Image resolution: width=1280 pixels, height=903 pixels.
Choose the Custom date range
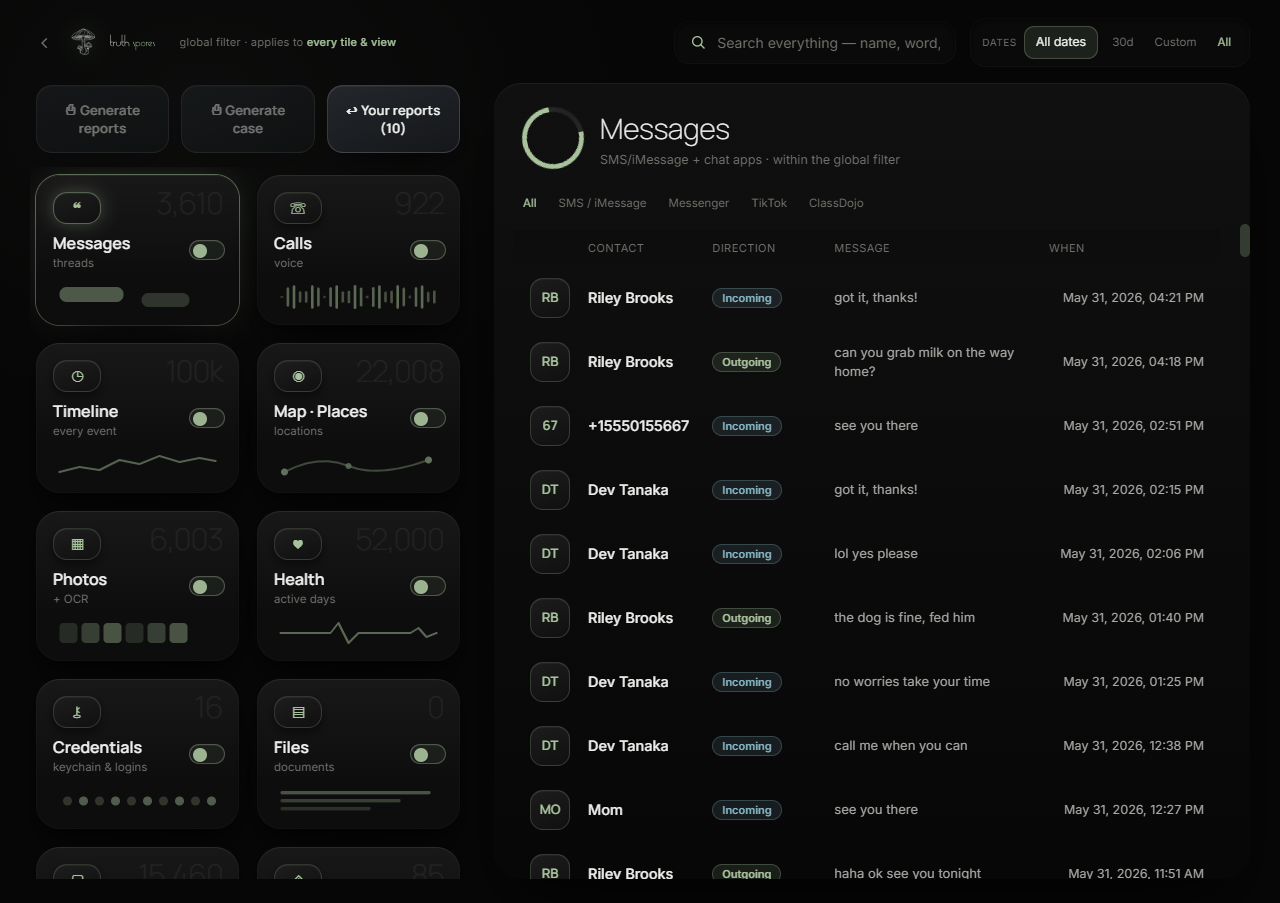coord(1175,42)
